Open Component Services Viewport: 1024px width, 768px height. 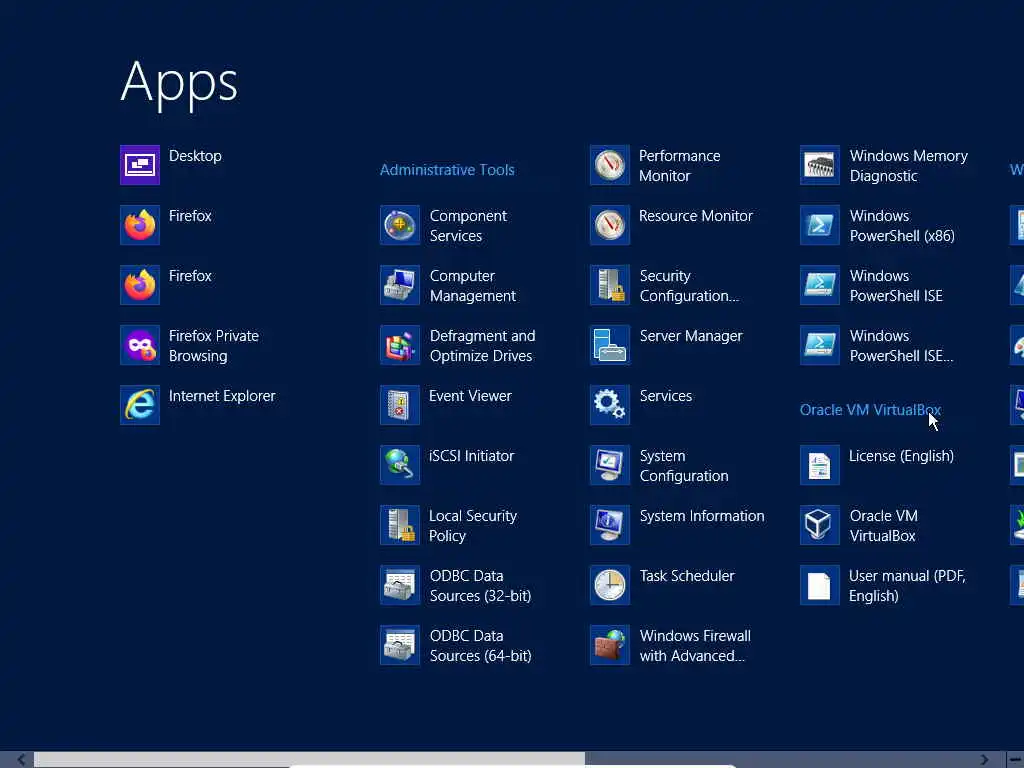point(444,225)
